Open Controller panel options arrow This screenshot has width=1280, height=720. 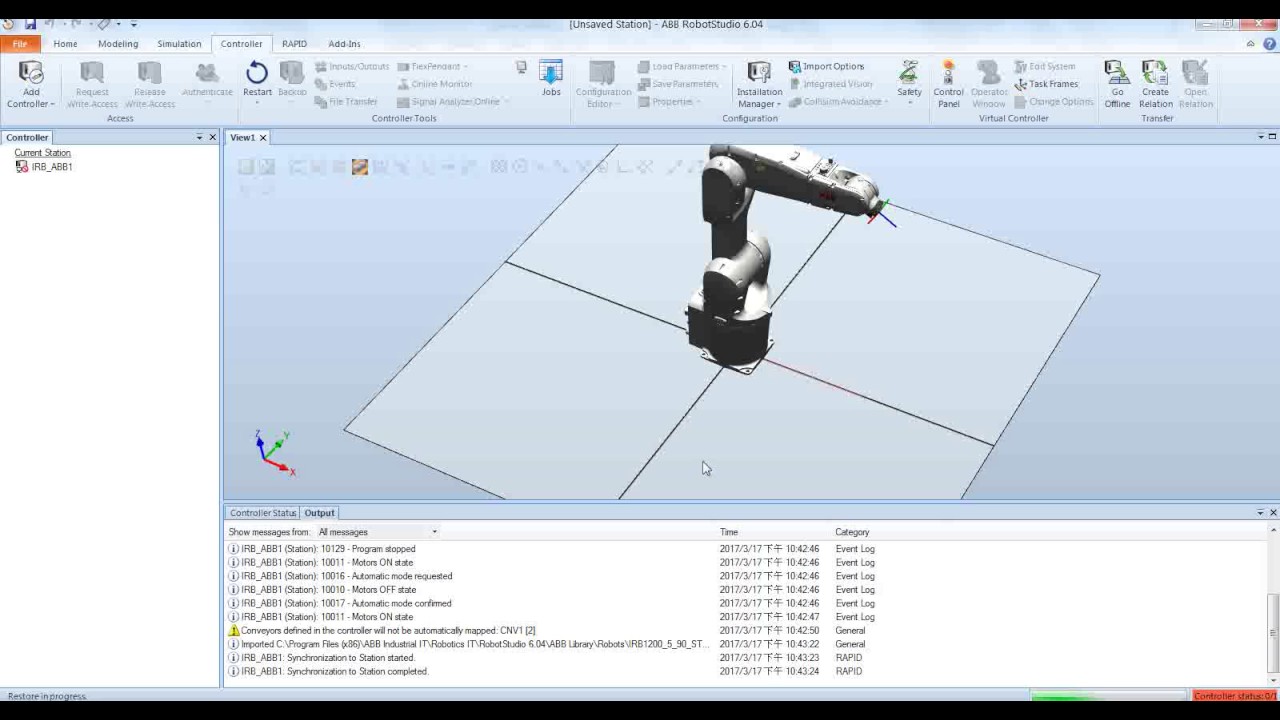click(x=199, y=137)
